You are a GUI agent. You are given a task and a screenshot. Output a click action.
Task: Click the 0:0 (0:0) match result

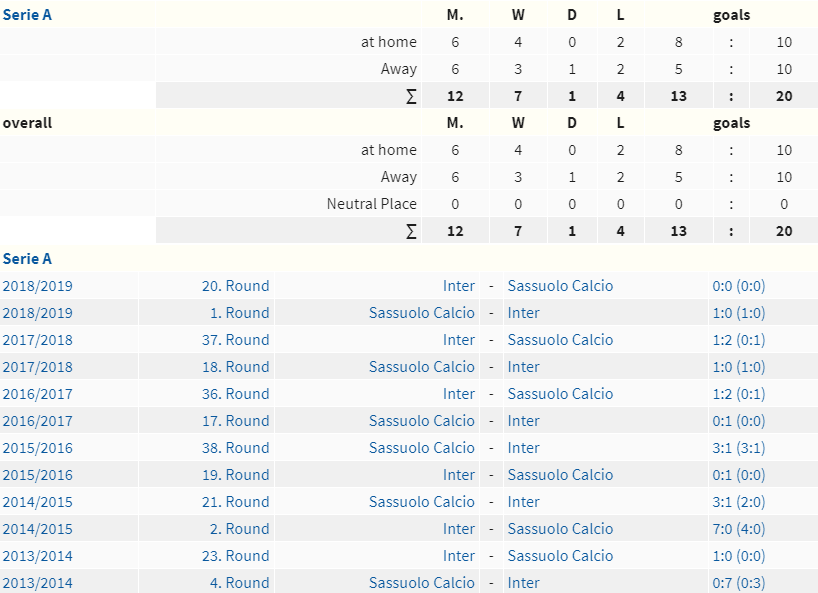point(739,286)
